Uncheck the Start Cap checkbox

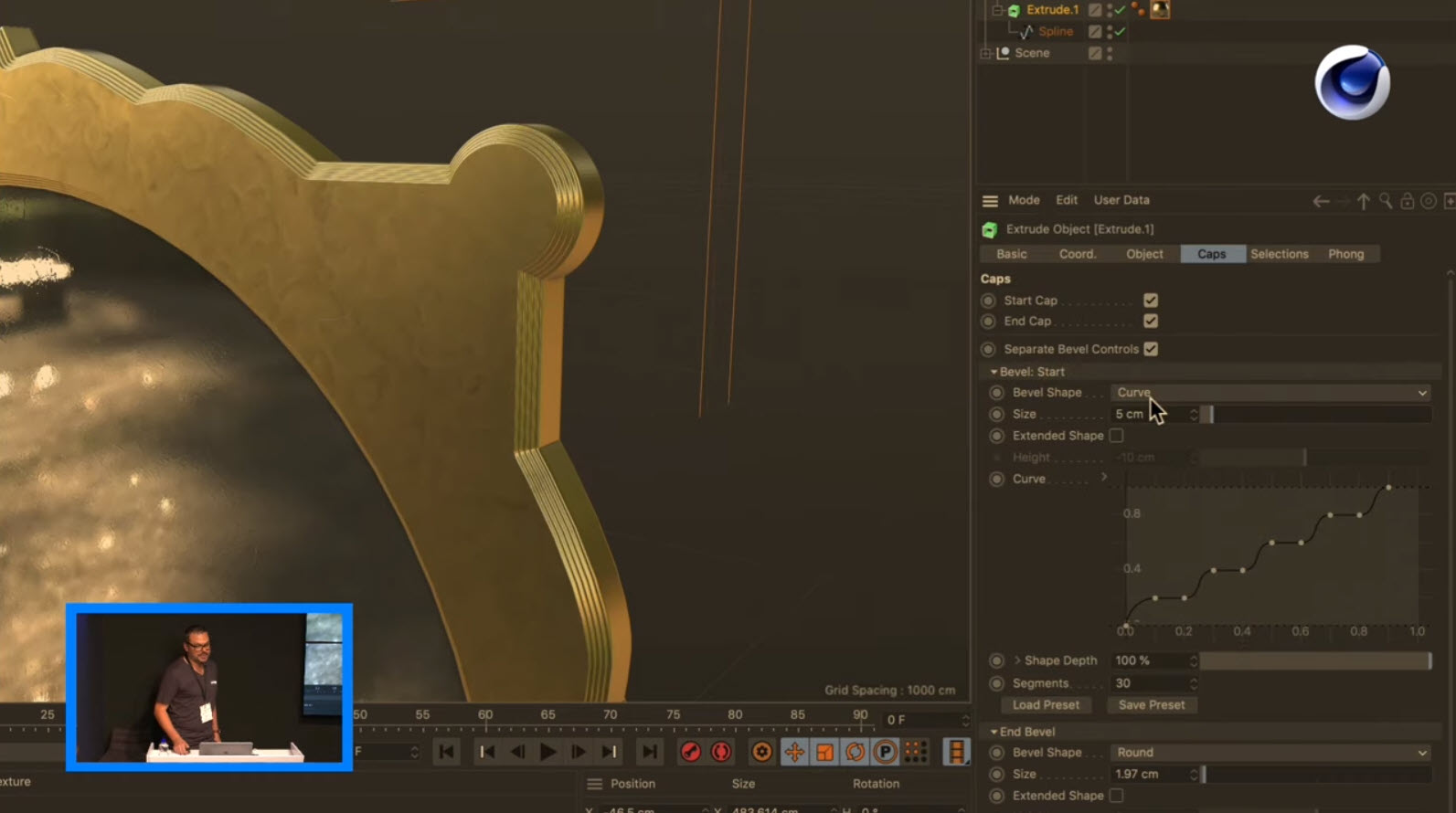click(1151, 301)
